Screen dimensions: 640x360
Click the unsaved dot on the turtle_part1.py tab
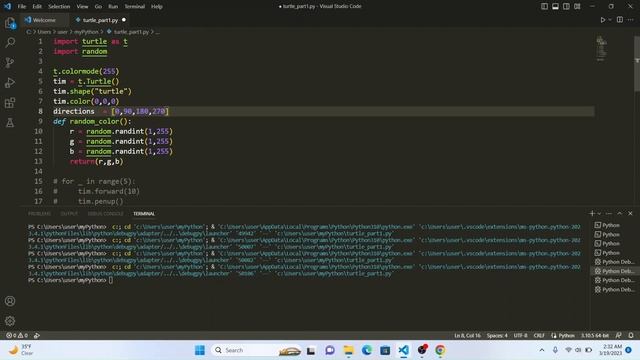pyautogui.click(x=124, y=20)
